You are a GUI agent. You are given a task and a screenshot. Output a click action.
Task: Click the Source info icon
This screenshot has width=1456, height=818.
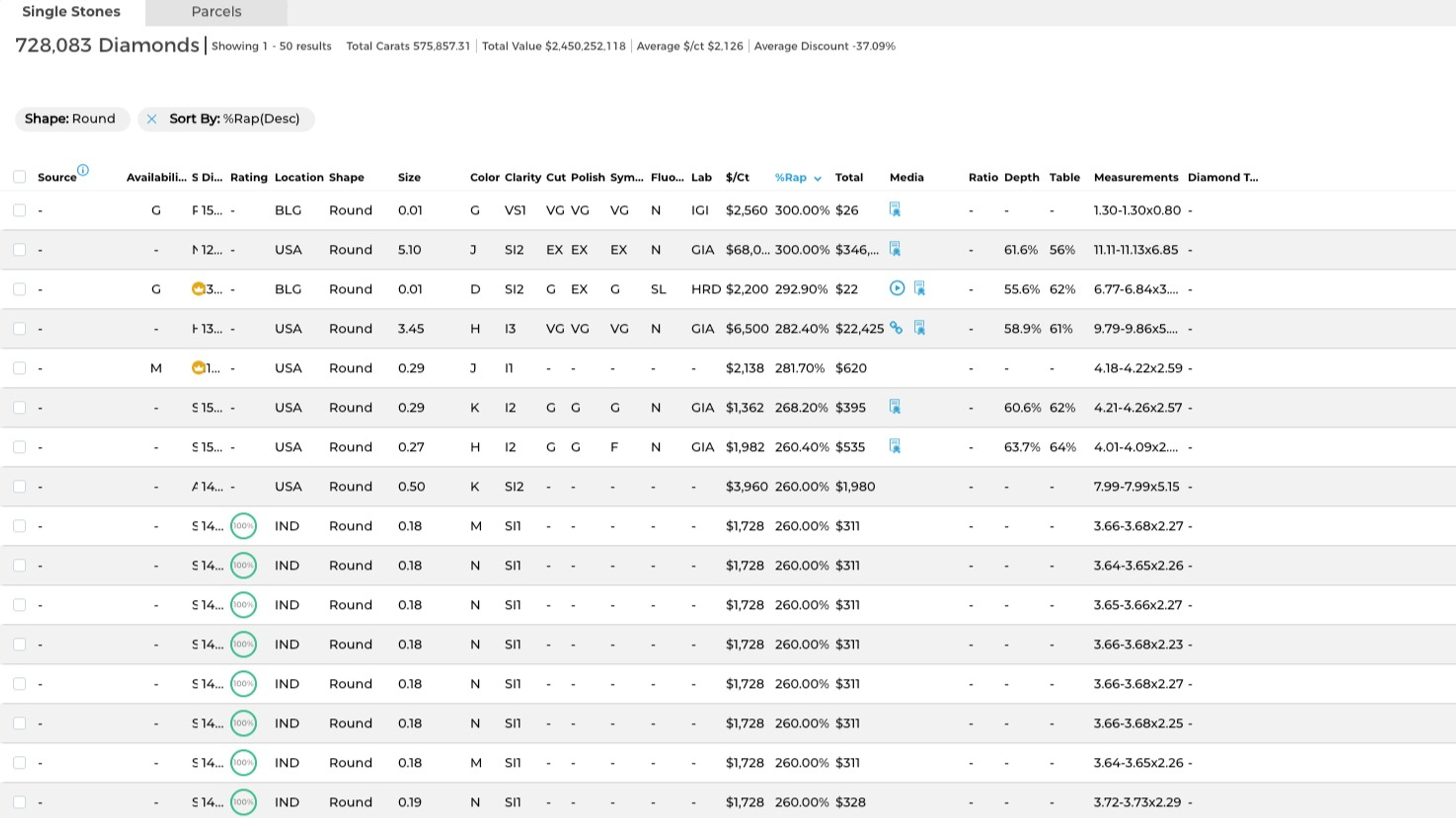83,170
